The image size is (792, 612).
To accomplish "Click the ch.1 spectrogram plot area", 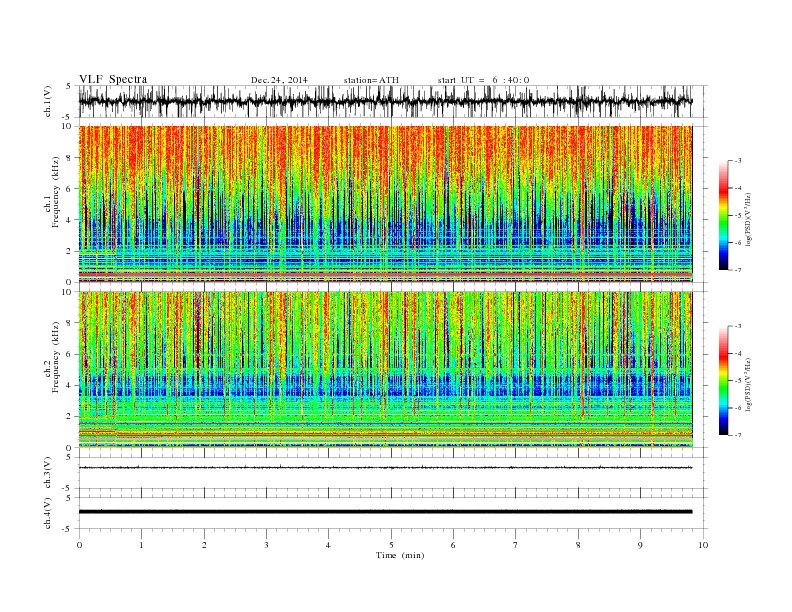I will pyautogui.click(x=385, y=204).
